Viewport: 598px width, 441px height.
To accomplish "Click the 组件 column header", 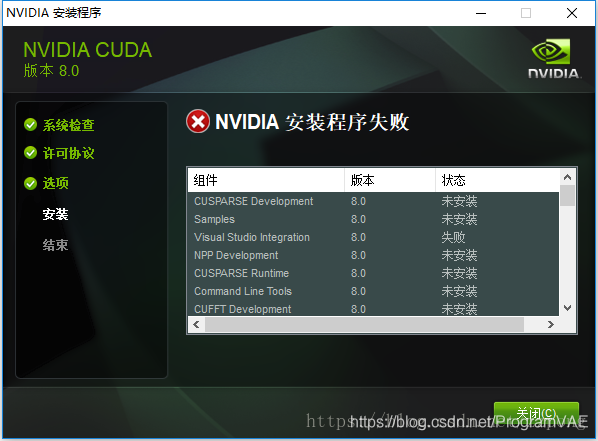I will coord(266,180).
